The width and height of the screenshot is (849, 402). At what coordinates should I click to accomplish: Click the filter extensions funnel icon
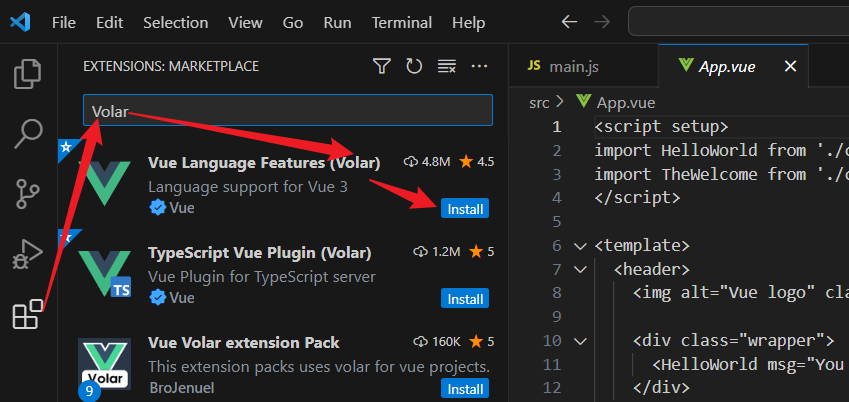[x=382, y=66]
